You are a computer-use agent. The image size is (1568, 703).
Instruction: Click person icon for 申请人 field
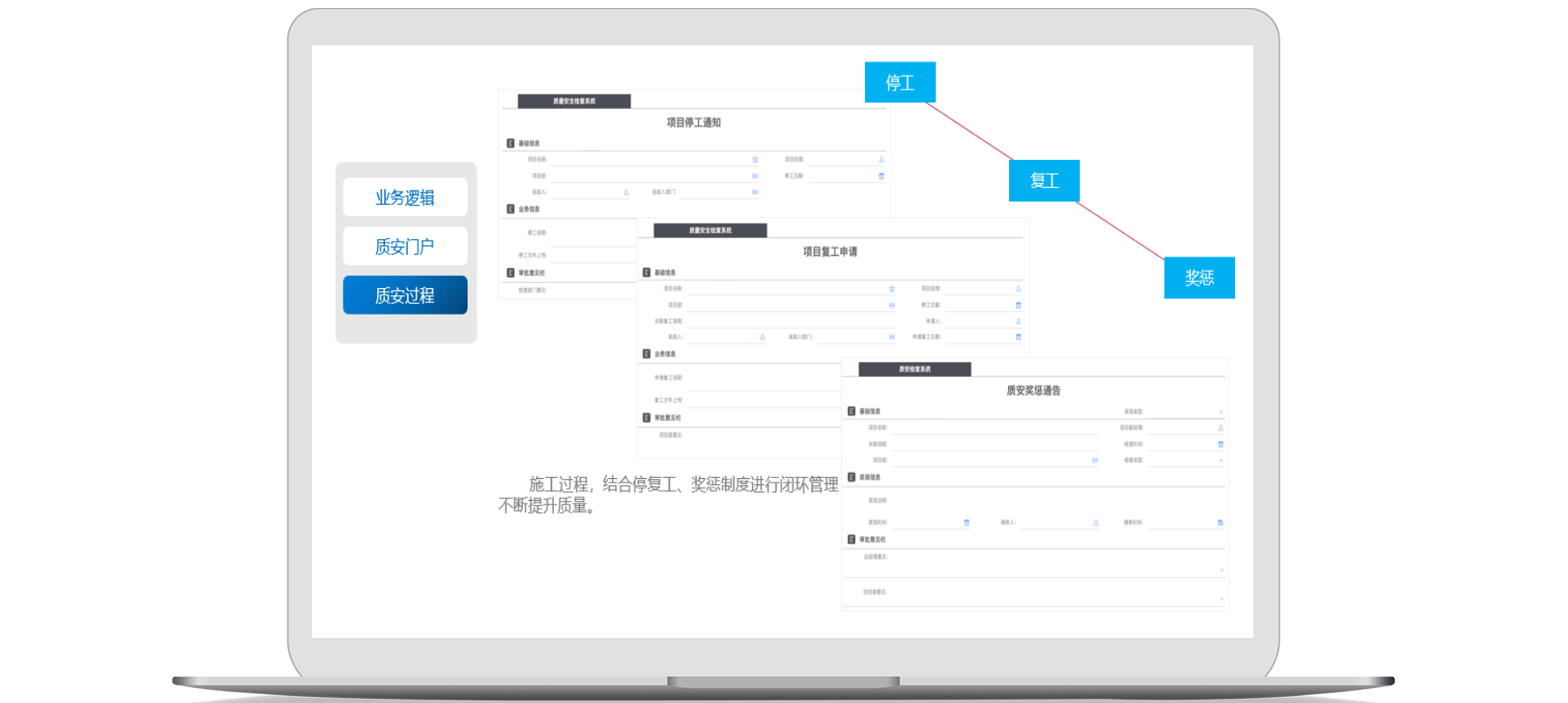pos(1019,322)
